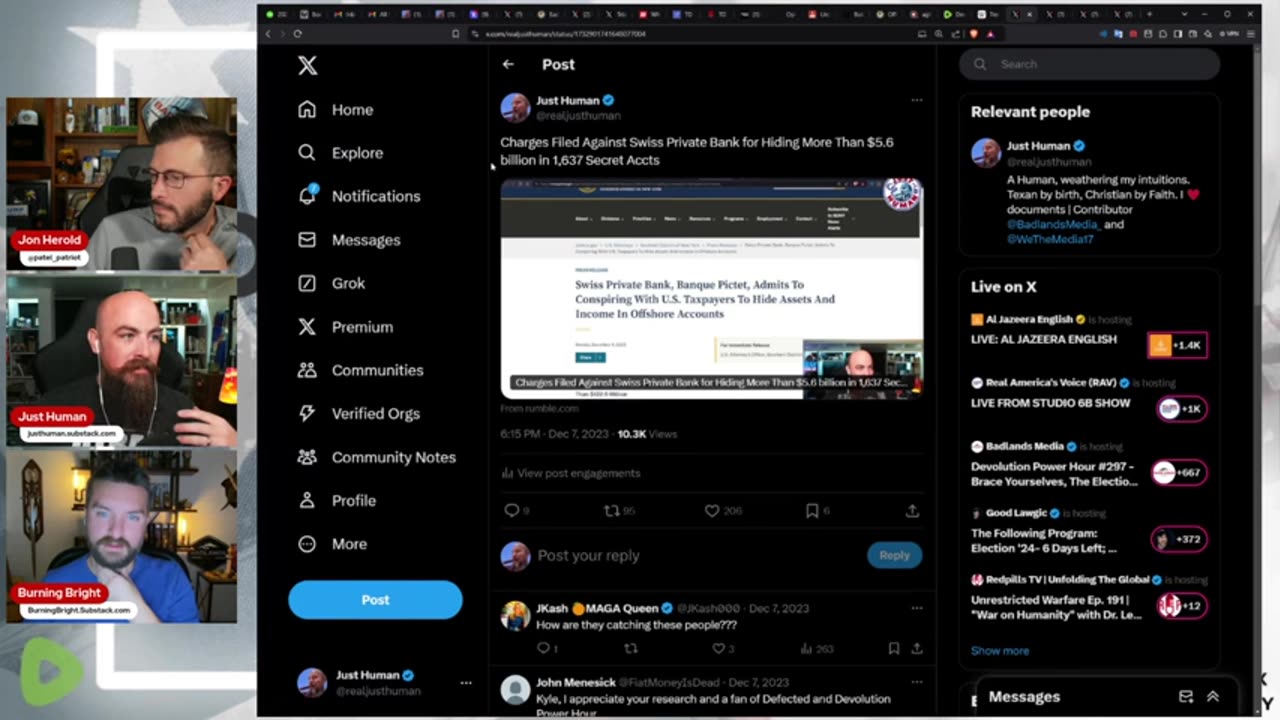Click the repost icon on main post
1280x720 pixels.
click(611, 510)
